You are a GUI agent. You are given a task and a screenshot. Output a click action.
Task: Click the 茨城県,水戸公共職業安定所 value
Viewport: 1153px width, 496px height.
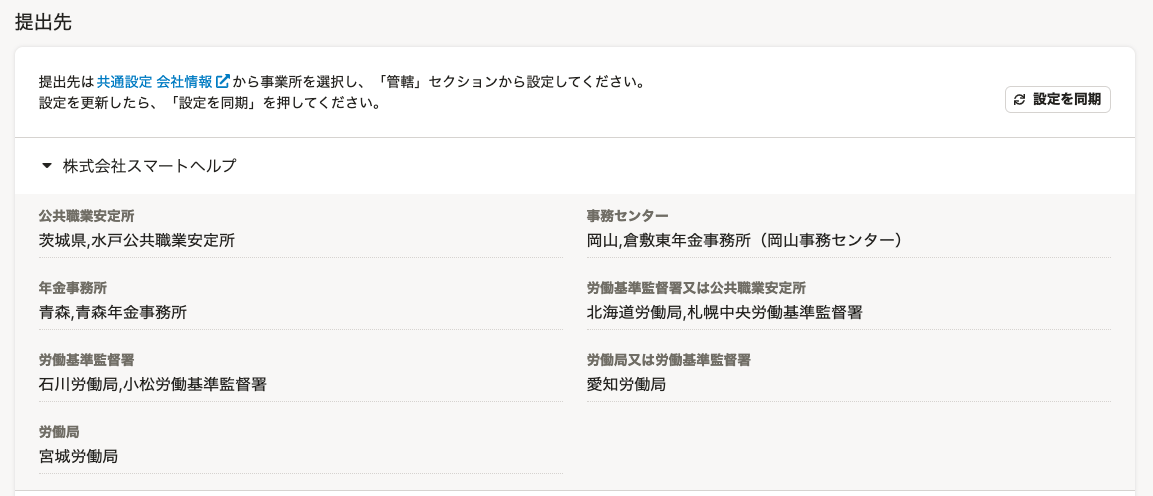pos(137,240)
